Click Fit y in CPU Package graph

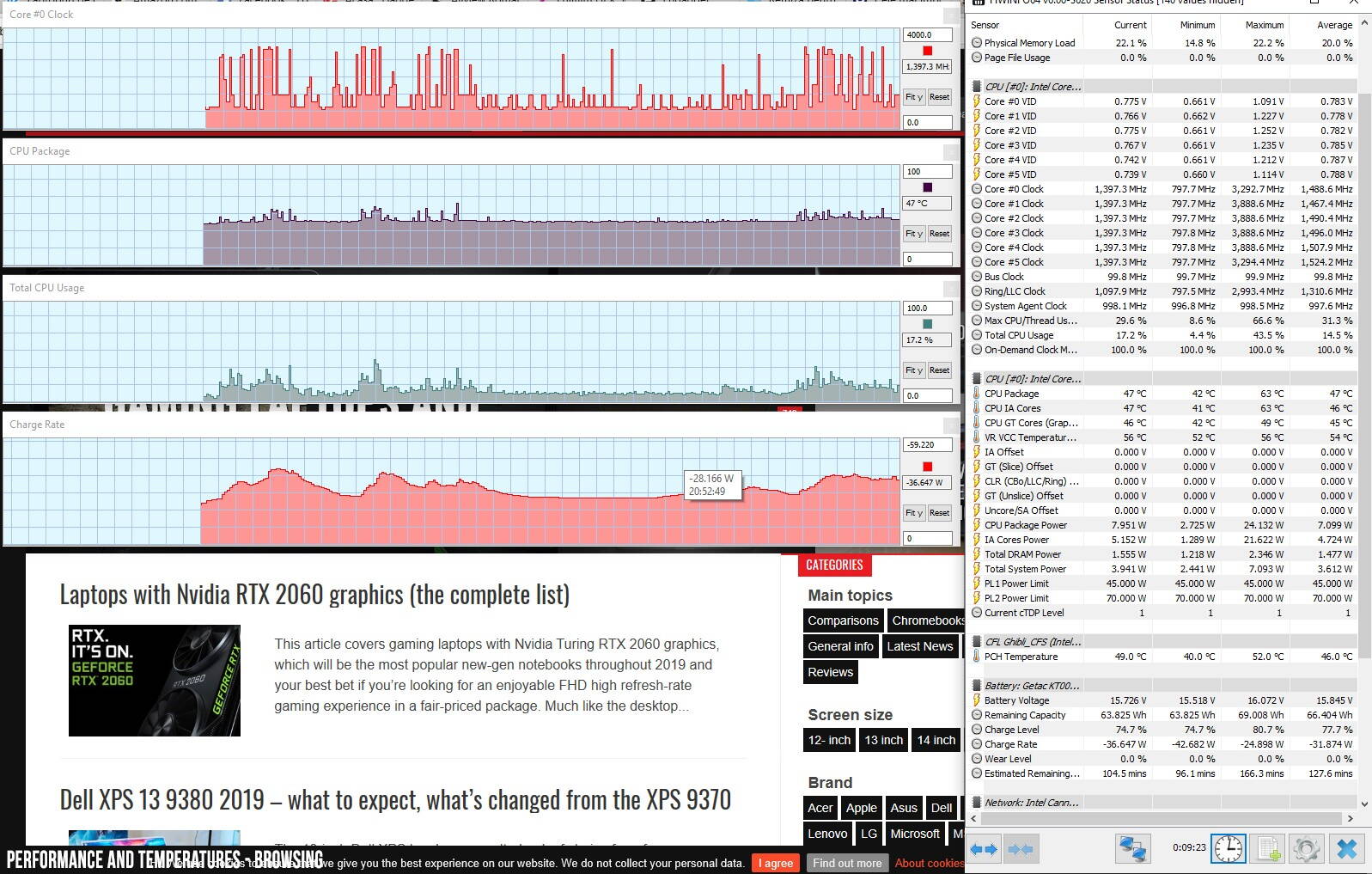coord(914,234)
